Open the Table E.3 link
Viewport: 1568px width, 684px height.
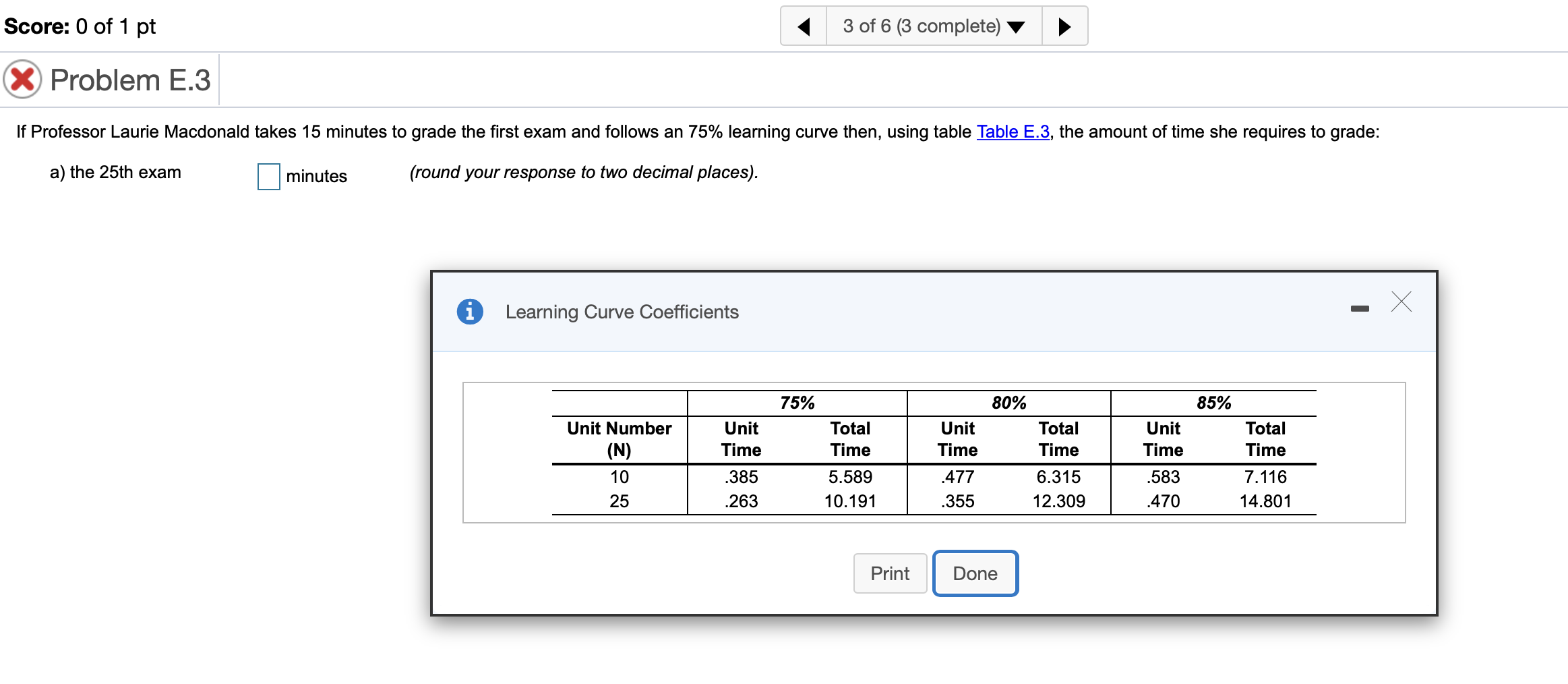tap(1013, 132)
